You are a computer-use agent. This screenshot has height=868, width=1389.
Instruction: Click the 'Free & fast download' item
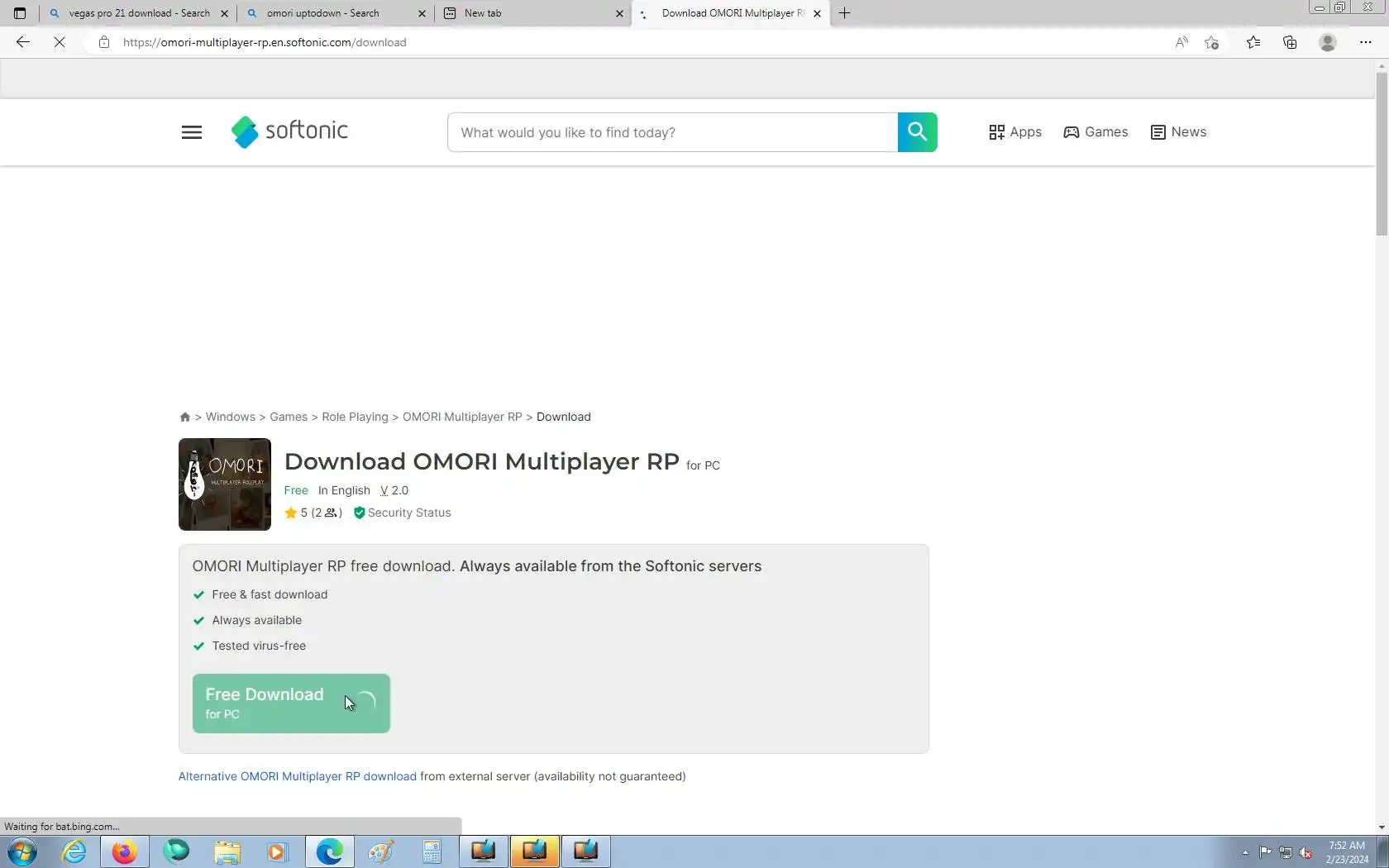(270, 595)
